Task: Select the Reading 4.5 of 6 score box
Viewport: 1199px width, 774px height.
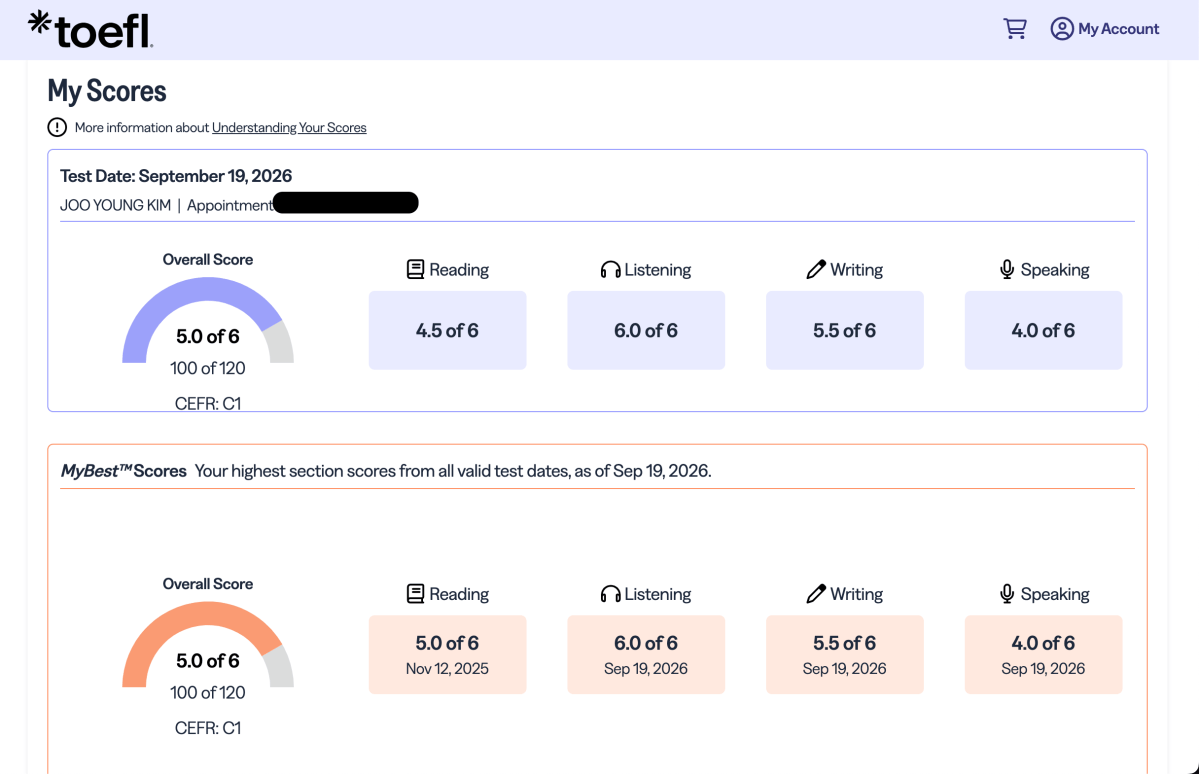Action: click(x=447, y=330)
